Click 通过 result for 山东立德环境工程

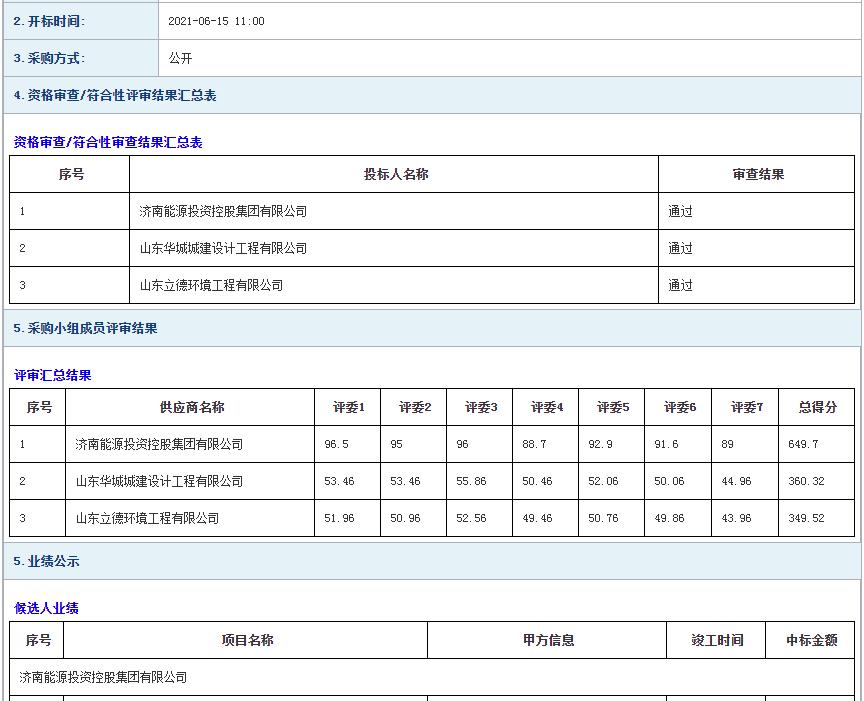tap(680, 285)
